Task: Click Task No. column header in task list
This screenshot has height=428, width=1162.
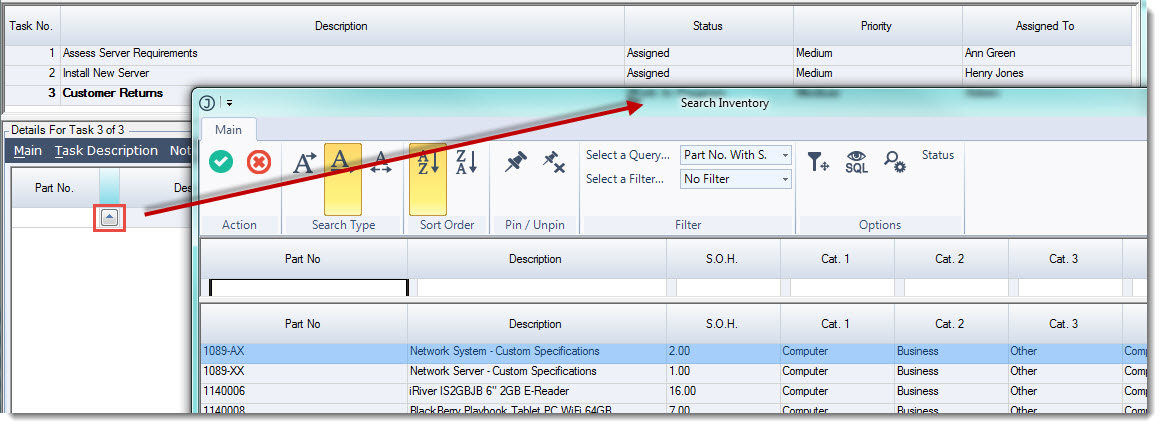Action: tap(30, 26)
